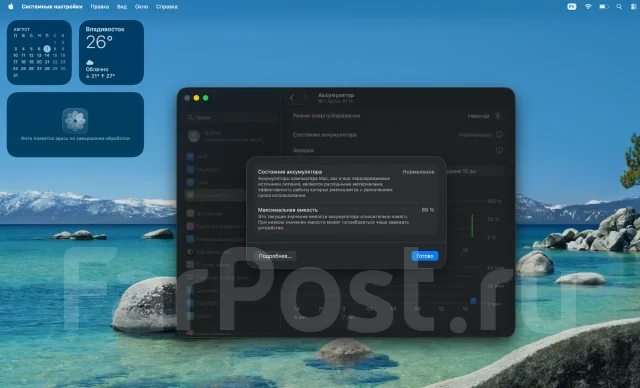Click the Максимальная емкость heading

(287, 210)
